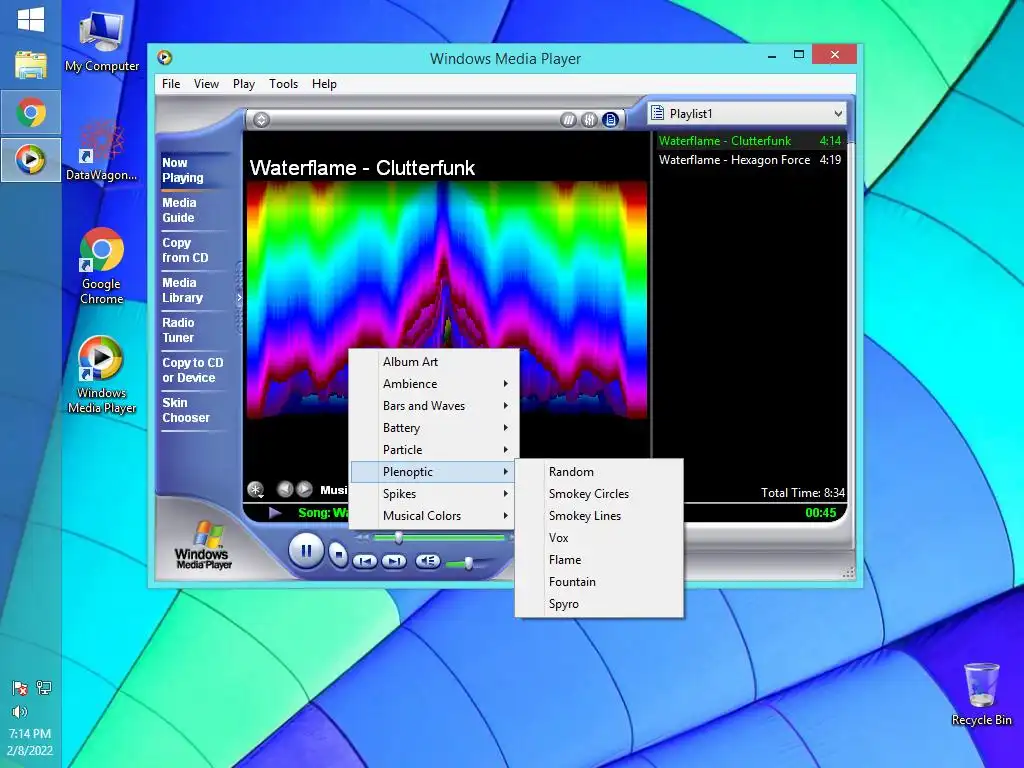This screenshot has width=1024, height=768.
Task: Open My Computer desktop icon
Action: pos(102,40)
